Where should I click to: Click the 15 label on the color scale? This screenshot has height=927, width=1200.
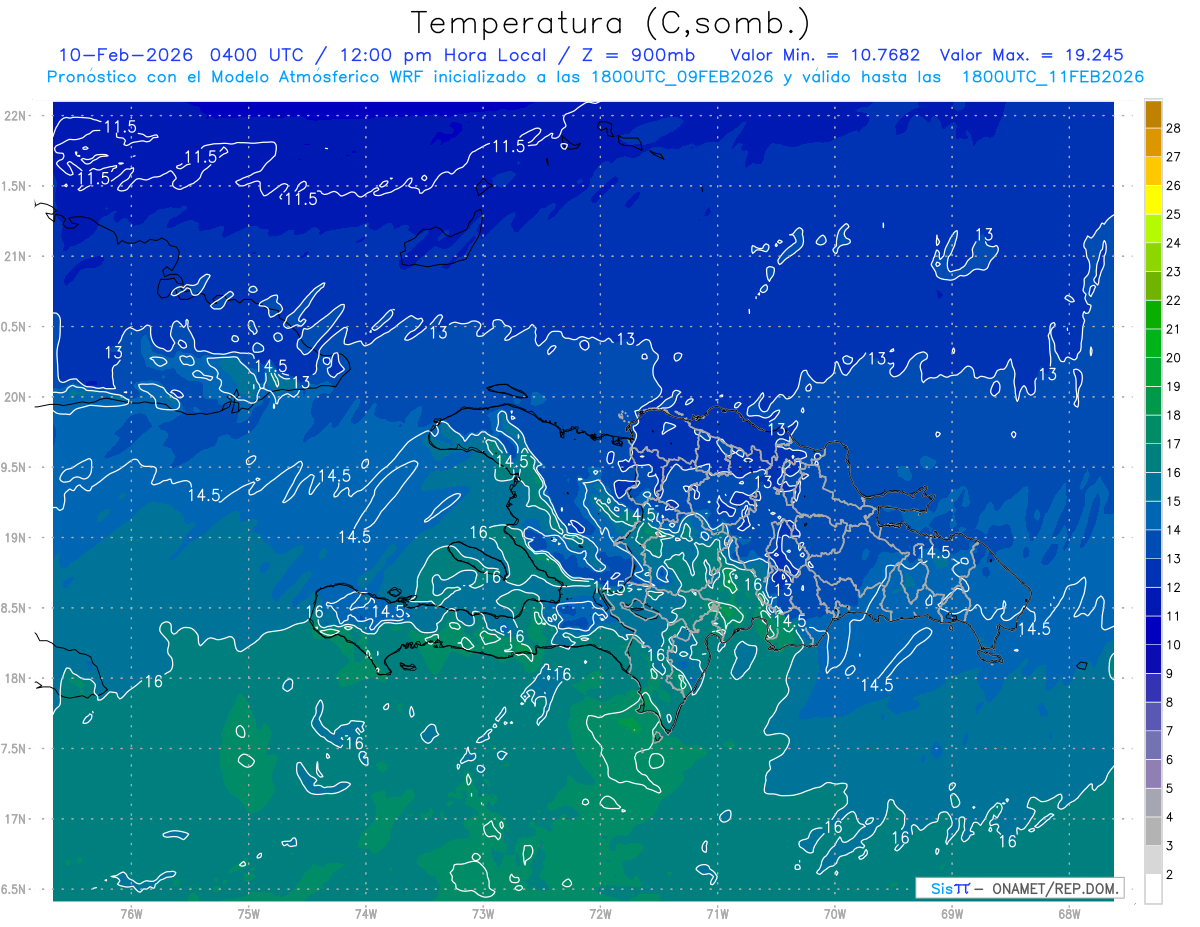point(1173,501)
